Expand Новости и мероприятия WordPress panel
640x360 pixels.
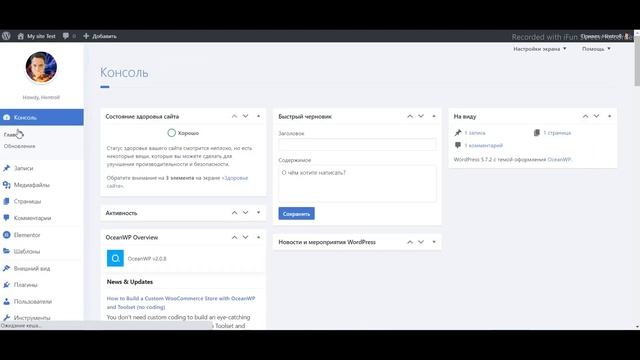(434, 242)
